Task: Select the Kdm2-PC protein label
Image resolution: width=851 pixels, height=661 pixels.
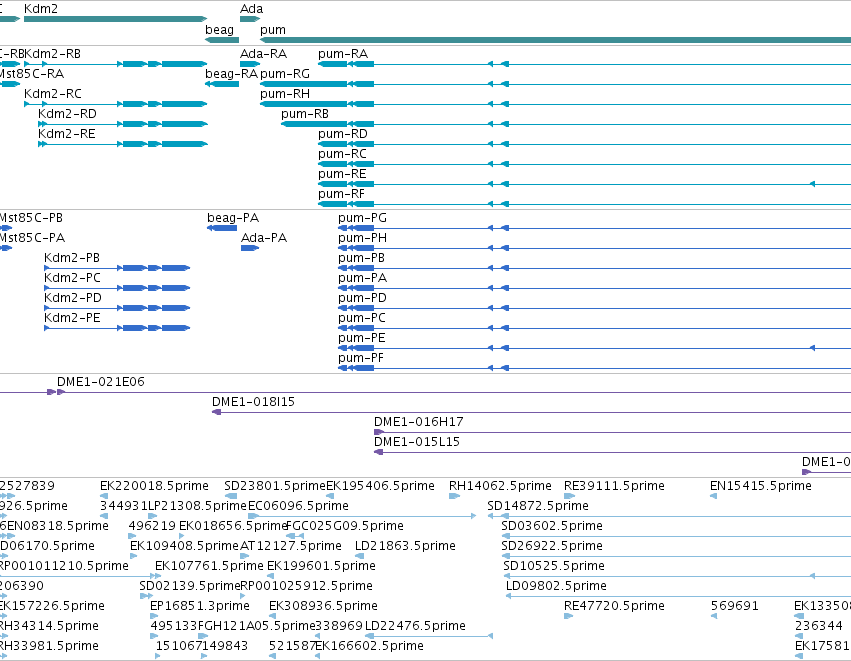Action: coord(72,278)
